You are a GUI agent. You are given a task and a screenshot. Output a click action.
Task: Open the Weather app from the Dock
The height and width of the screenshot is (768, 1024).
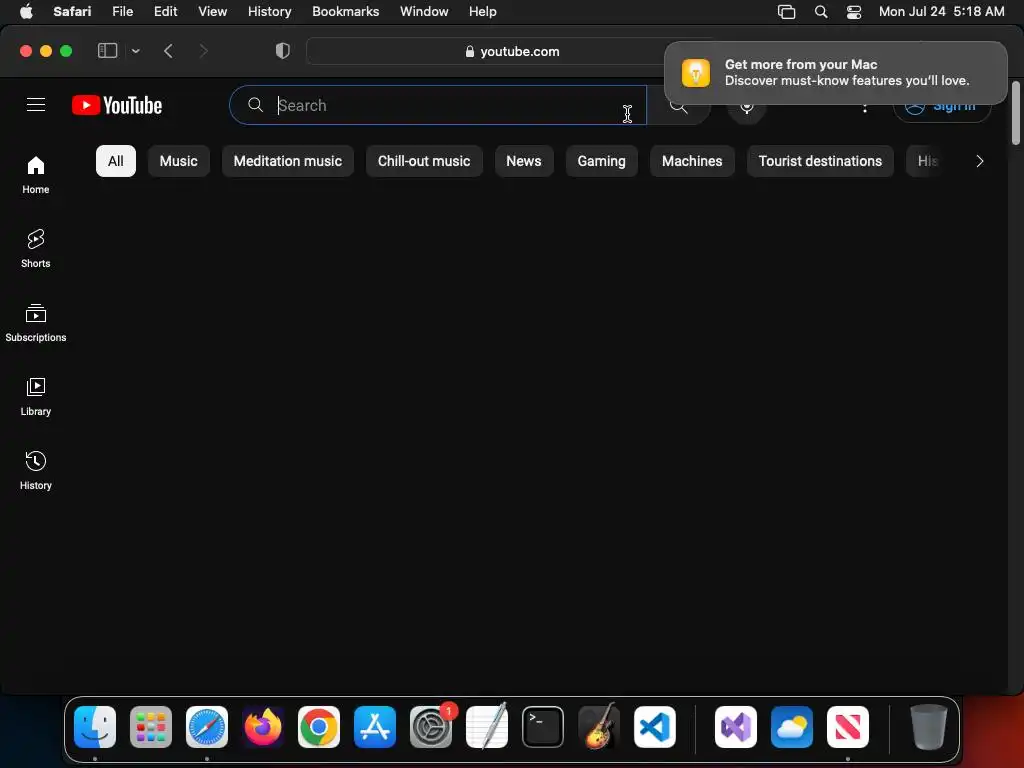click(792, 726)
